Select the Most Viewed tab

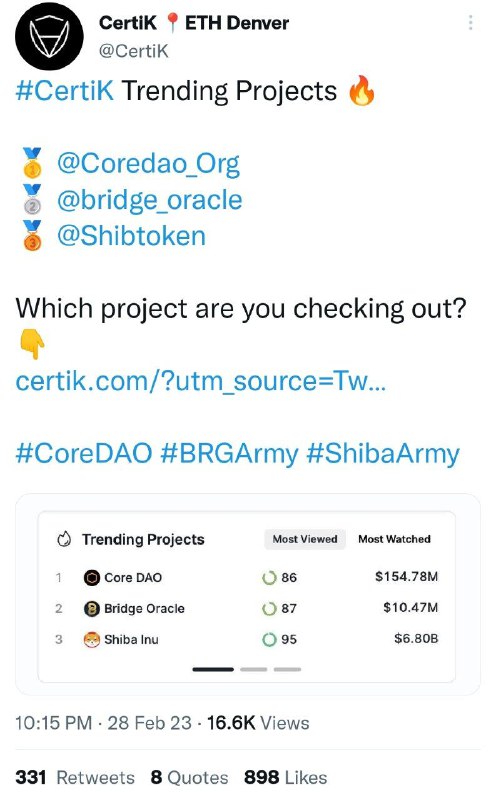coord(305,539)
